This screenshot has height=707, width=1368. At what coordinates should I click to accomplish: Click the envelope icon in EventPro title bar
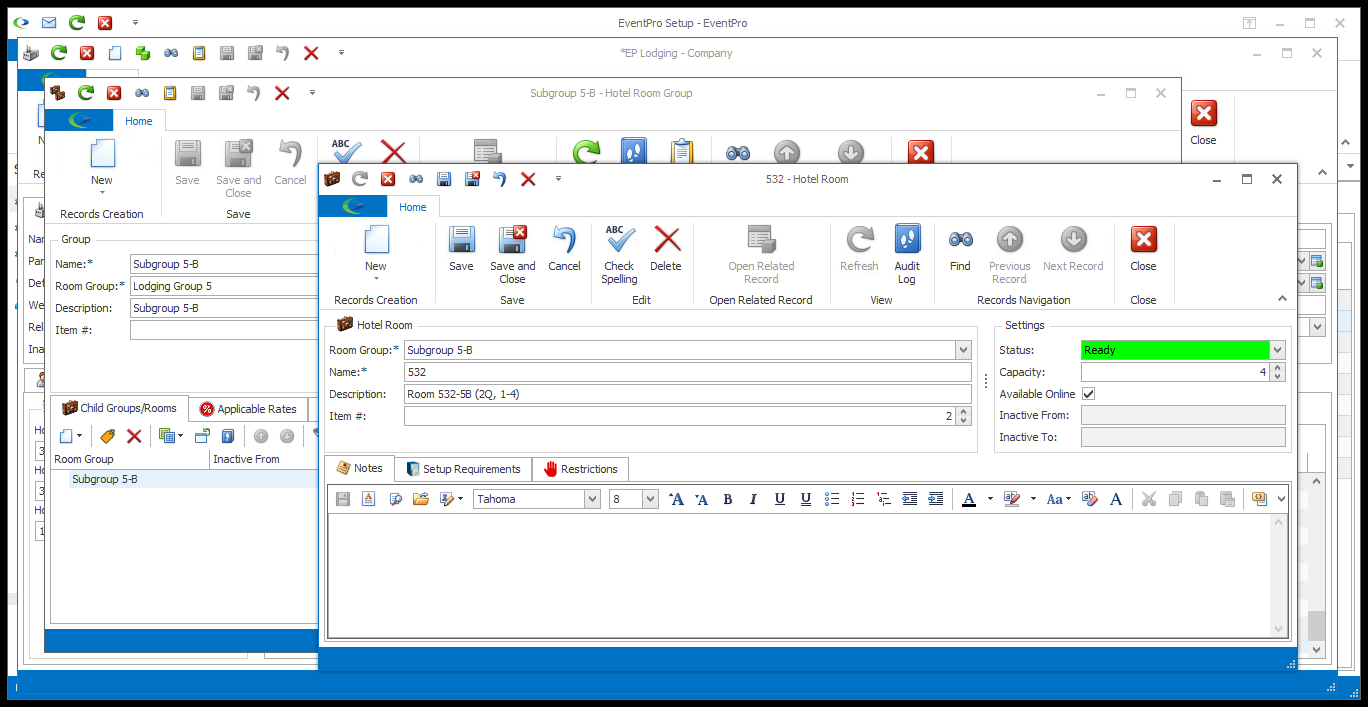(x=49, y=22)
